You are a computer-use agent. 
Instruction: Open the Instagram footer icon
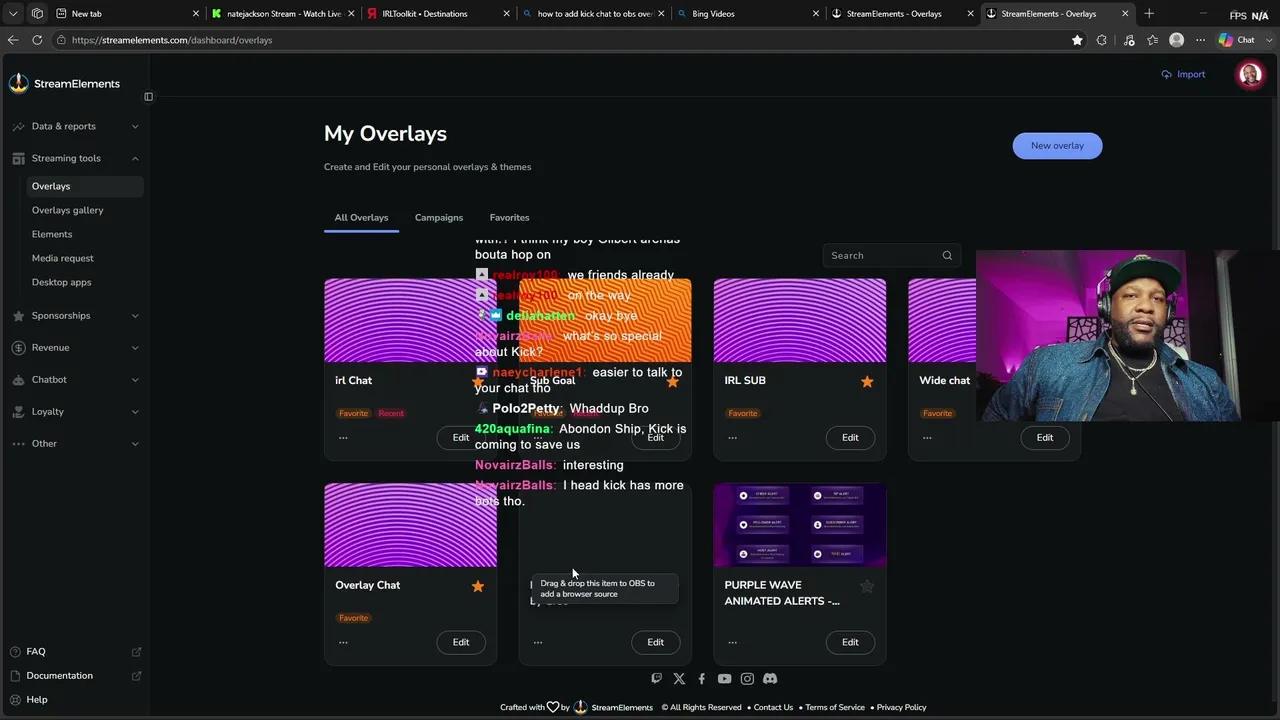(x=747, y=679)
